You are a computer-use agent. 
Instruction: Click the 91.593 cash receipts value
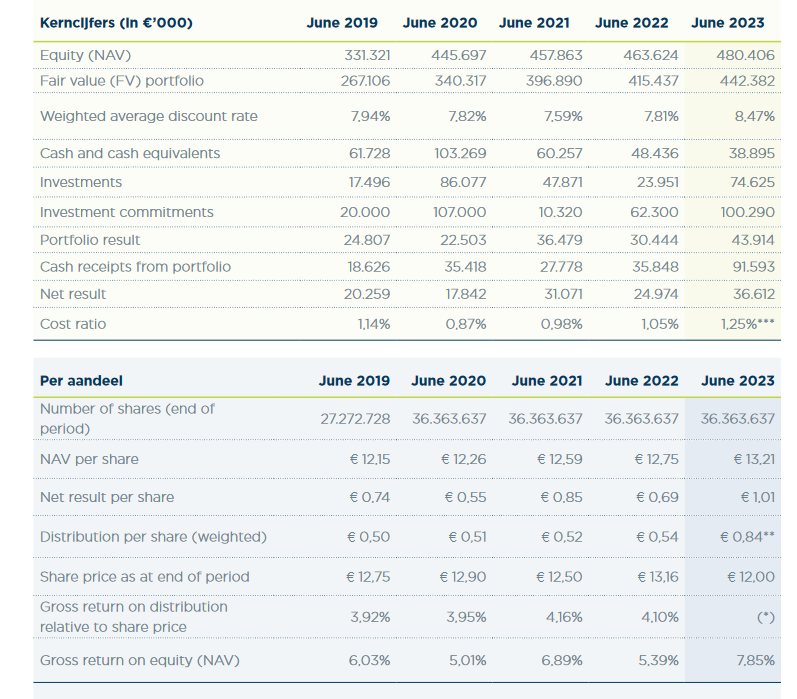click(x=753, y=267)
